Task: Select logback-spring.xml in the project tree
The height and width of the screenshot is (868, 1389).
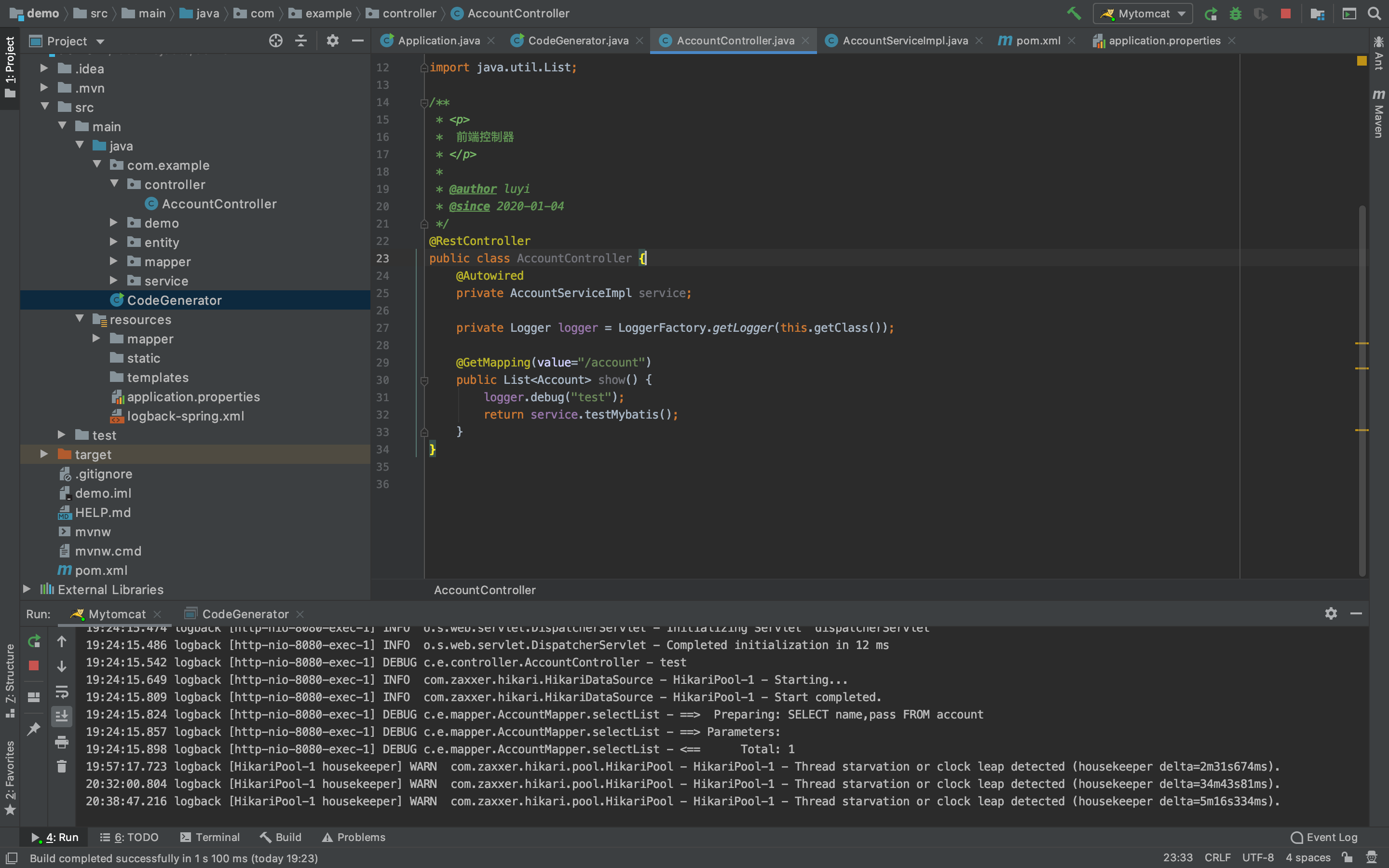Action: point(185,416)
